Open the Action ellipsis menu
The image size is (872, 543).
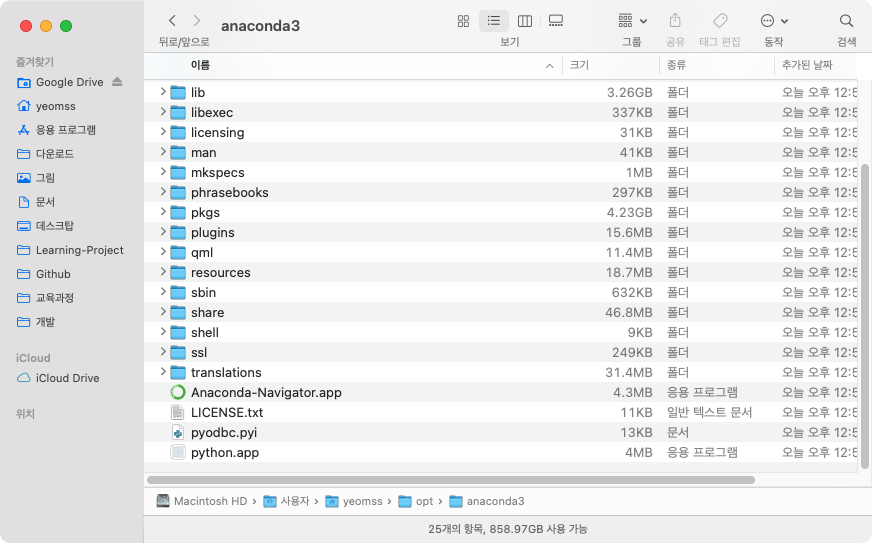tap(774, 21)
